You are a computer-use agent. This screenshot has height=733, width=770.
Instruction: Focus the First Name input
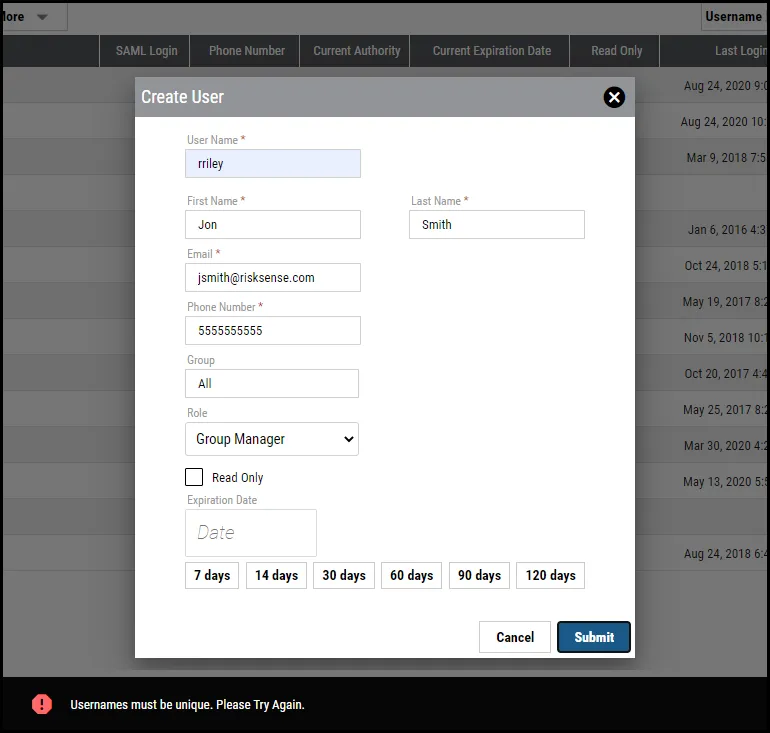click(x=273, y=224)
